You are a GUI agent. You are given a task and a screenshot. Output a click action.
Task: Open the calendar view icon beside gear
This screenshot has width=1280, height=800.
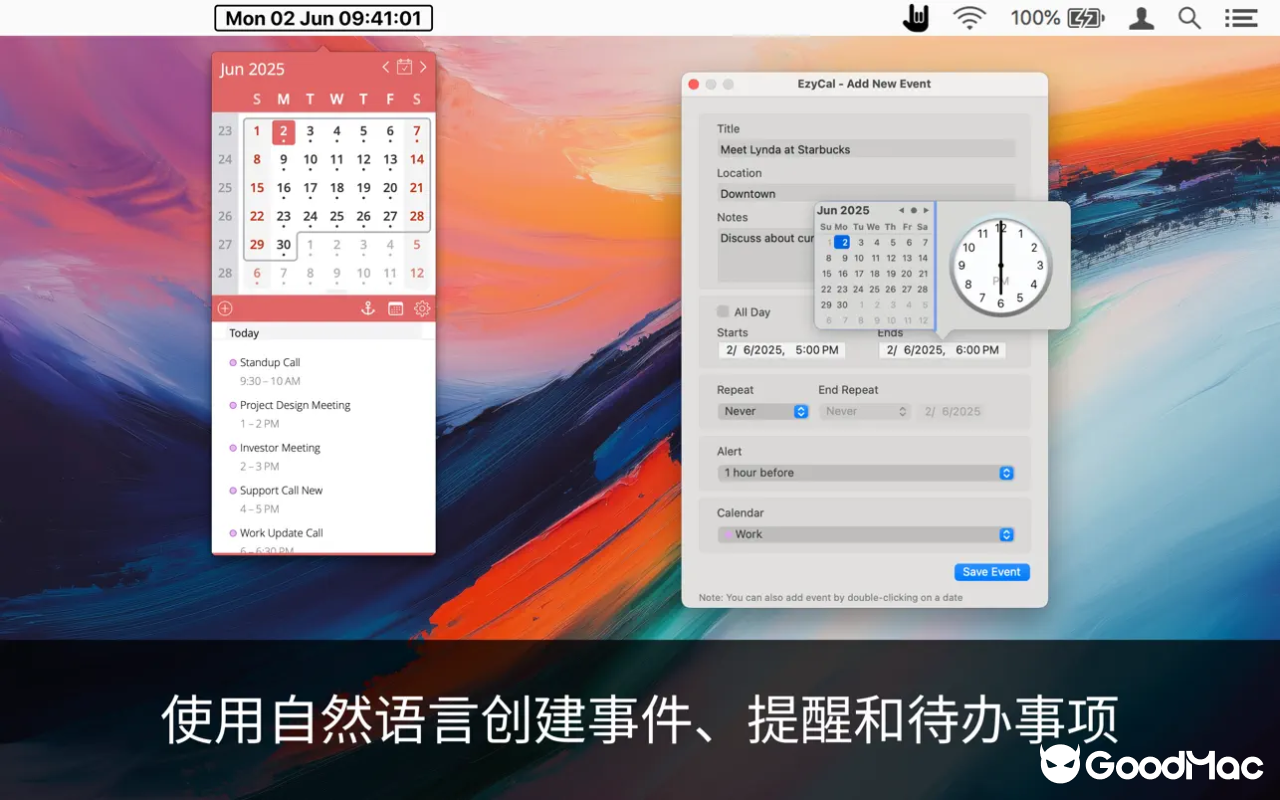pos(396,309)
